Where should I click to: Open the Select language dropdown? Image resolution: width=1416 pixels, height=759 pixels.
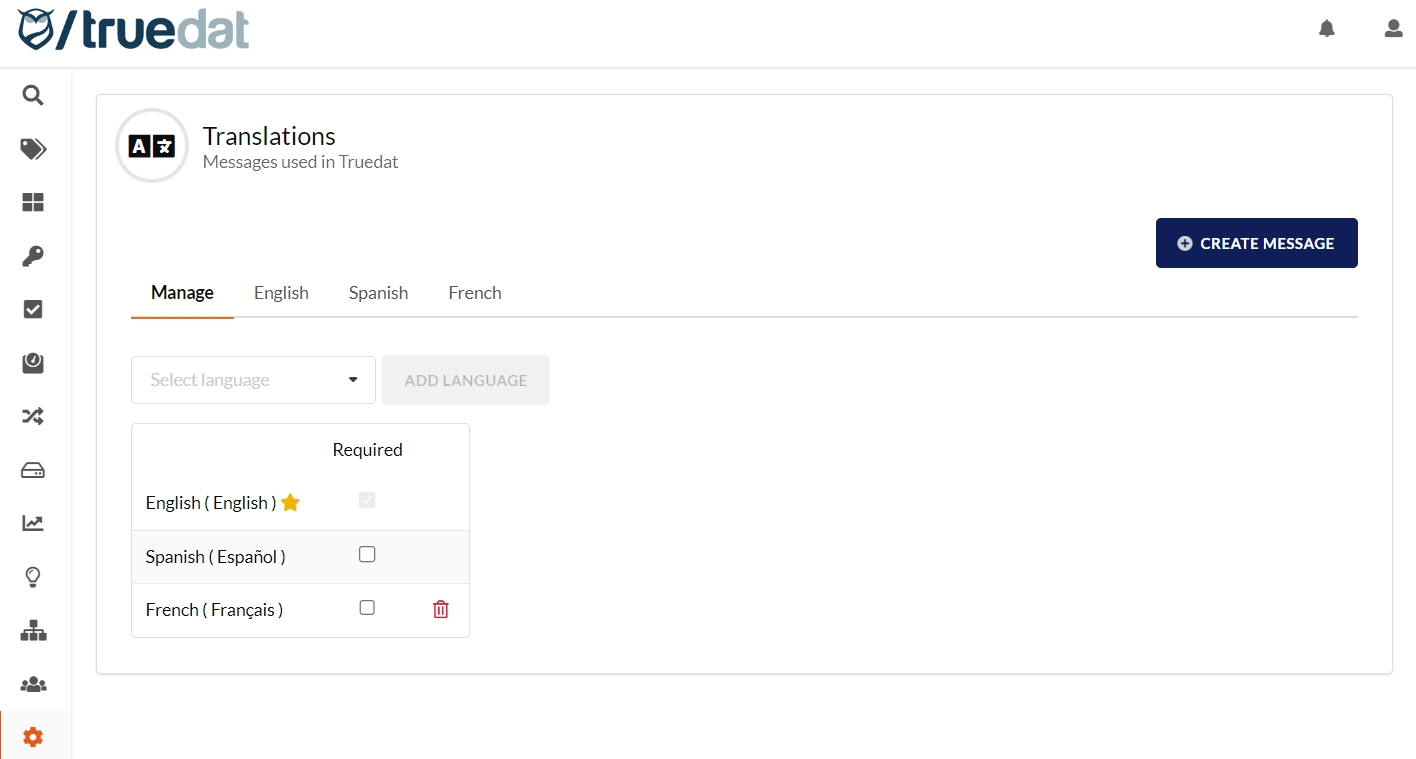click(253, 380)
